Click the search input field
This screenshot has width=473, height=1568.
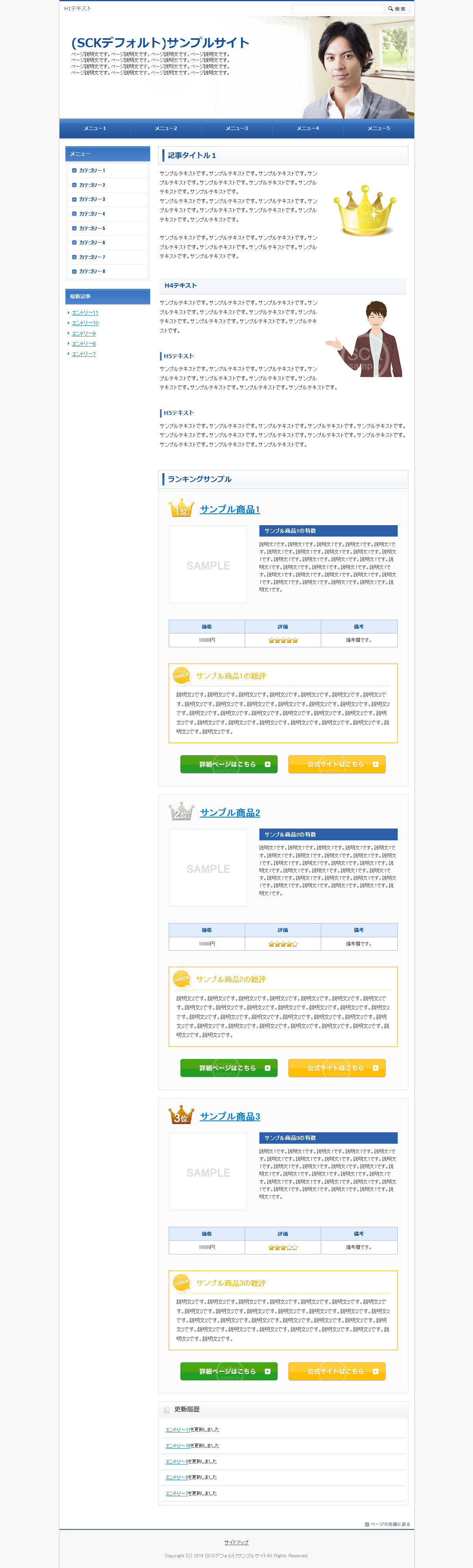337,9
